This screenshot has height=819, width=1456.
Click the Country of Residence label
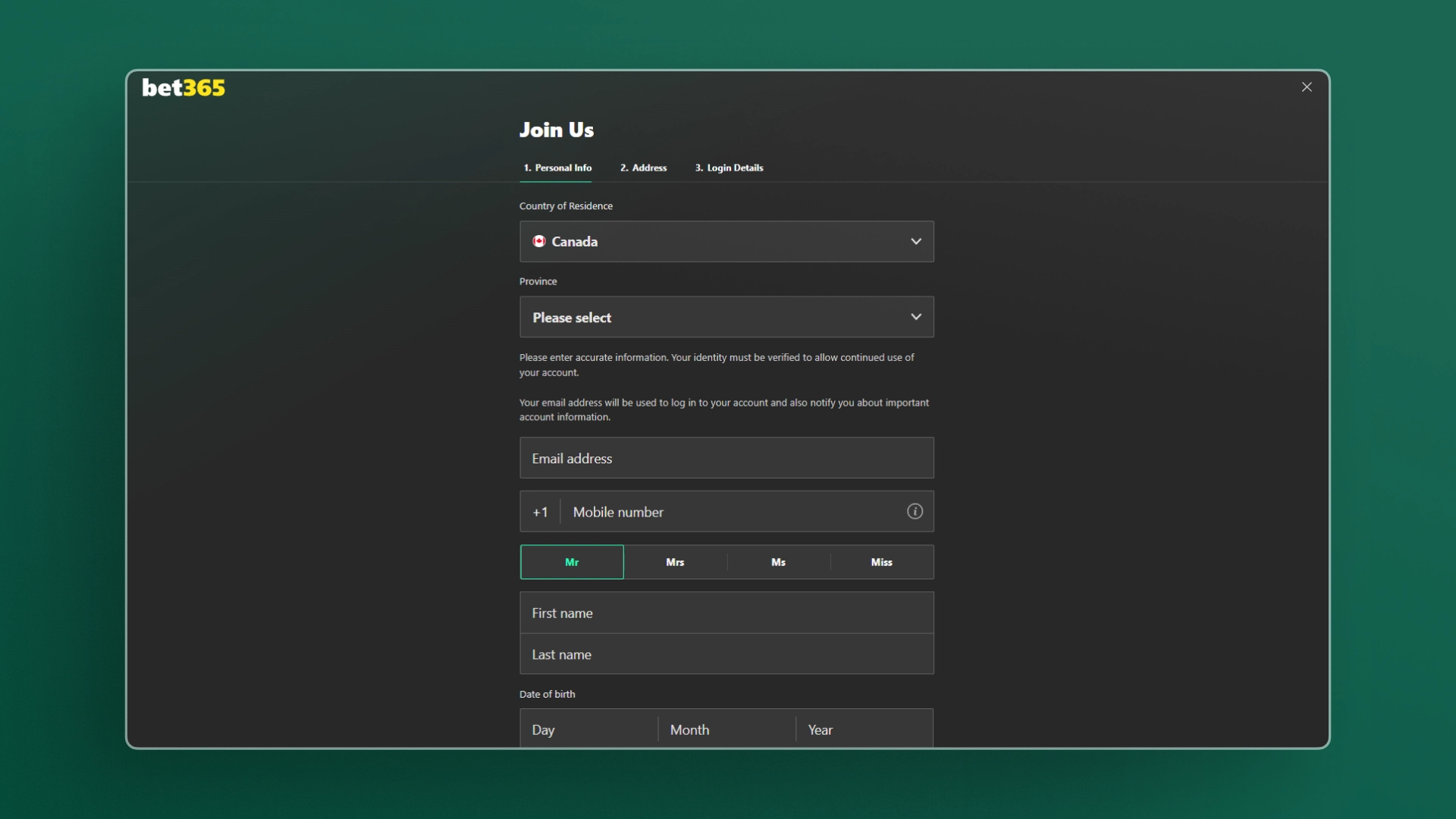(x=566, y=206)
